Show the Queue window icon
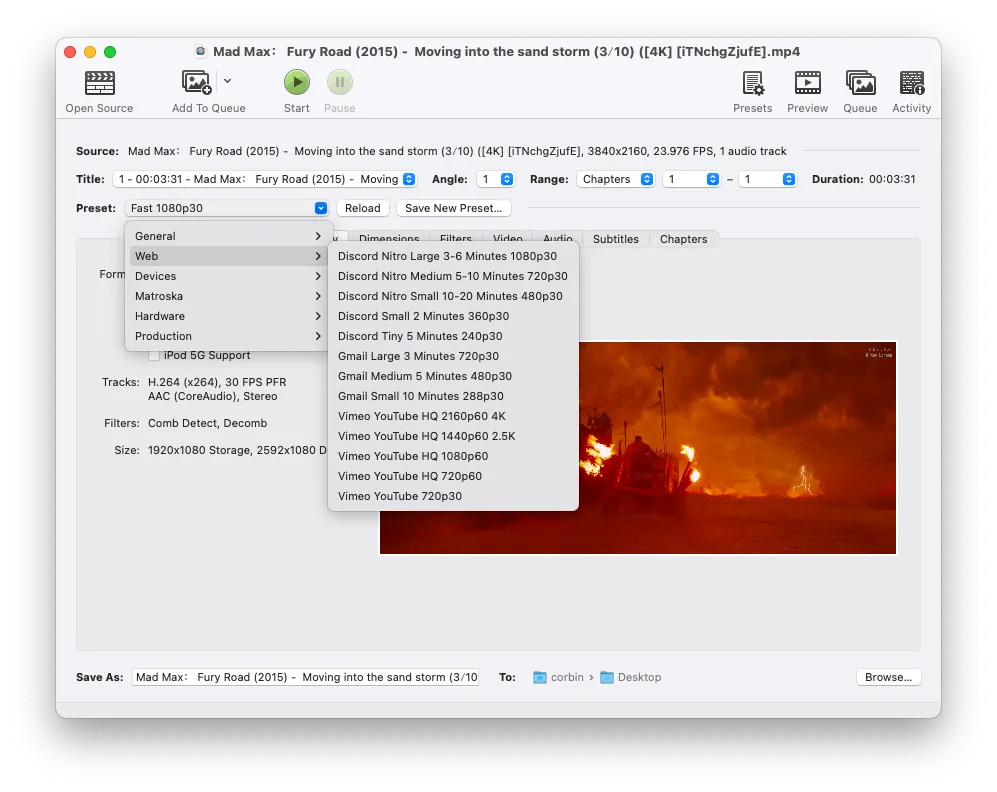The image size is (997, 792). pos(860,83)
